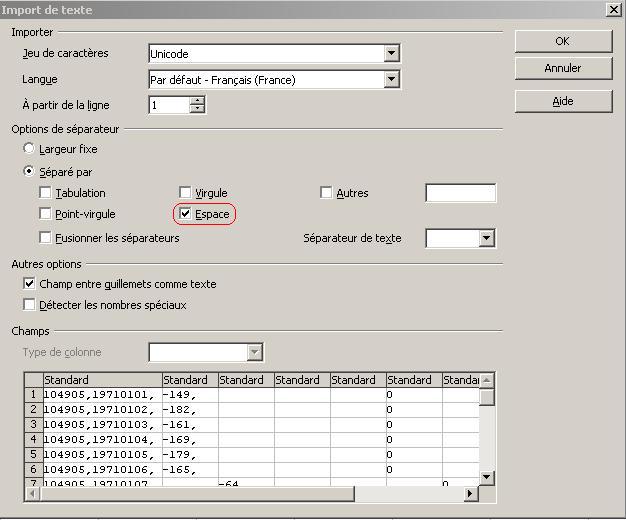This screenshot has height=520, width=626.
Task: Enable the Virgule separator checkbox
Action: coord(185,193)
